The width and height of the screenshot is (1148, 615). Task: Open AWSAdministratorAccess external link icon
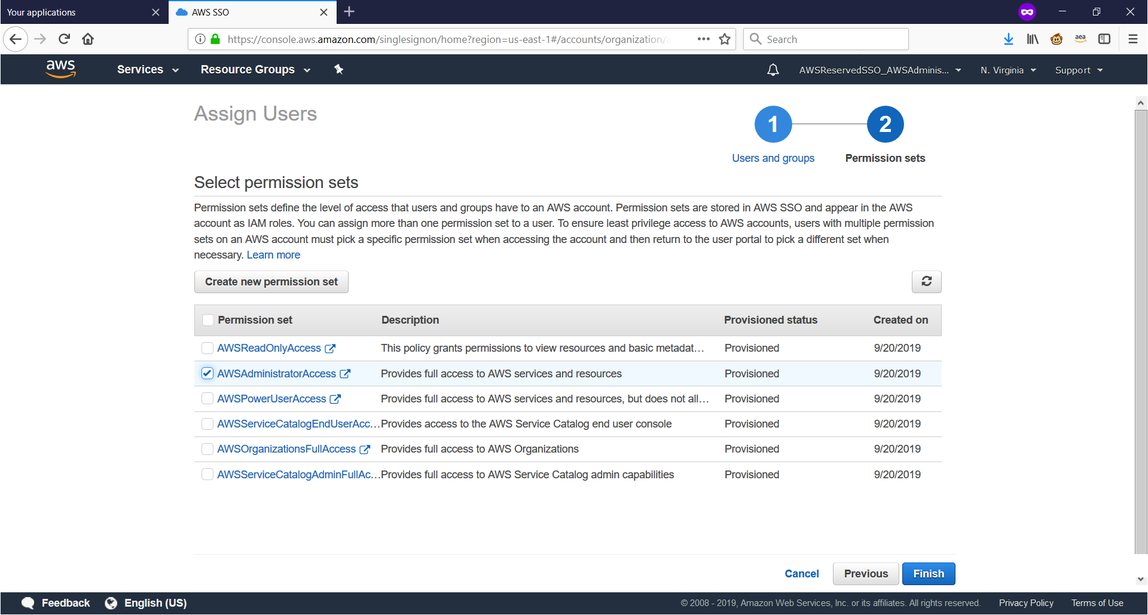[x=345, y=373]
